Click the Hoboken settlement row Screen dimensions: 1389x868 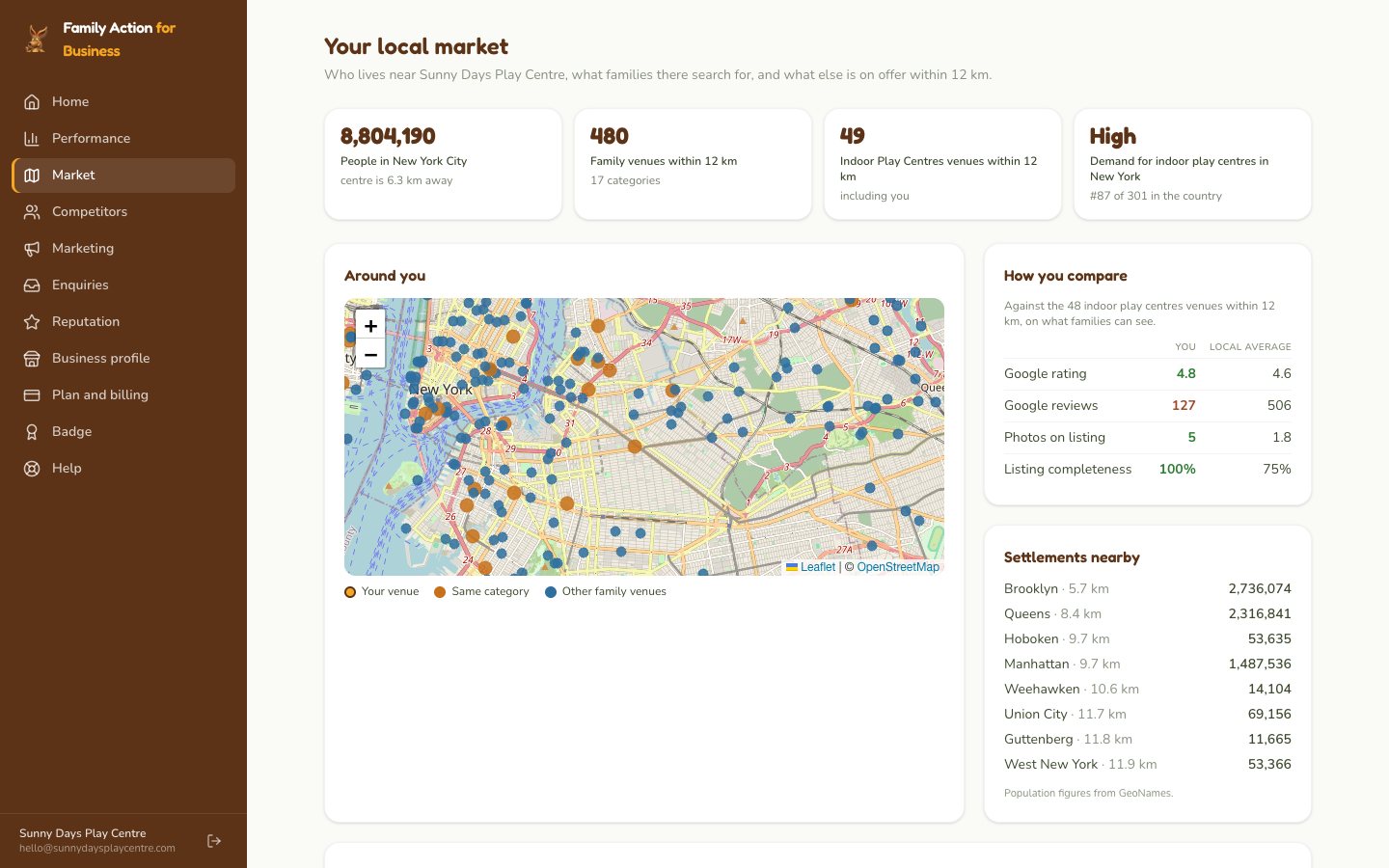[x=1148, y=638]
